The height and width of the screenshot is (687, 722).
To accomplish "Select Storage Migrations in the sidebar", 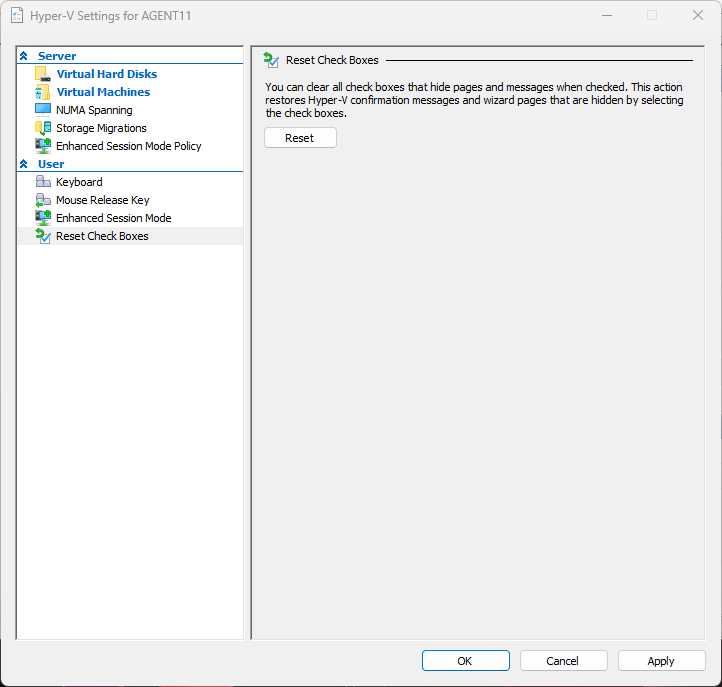I will coord(101,128).
